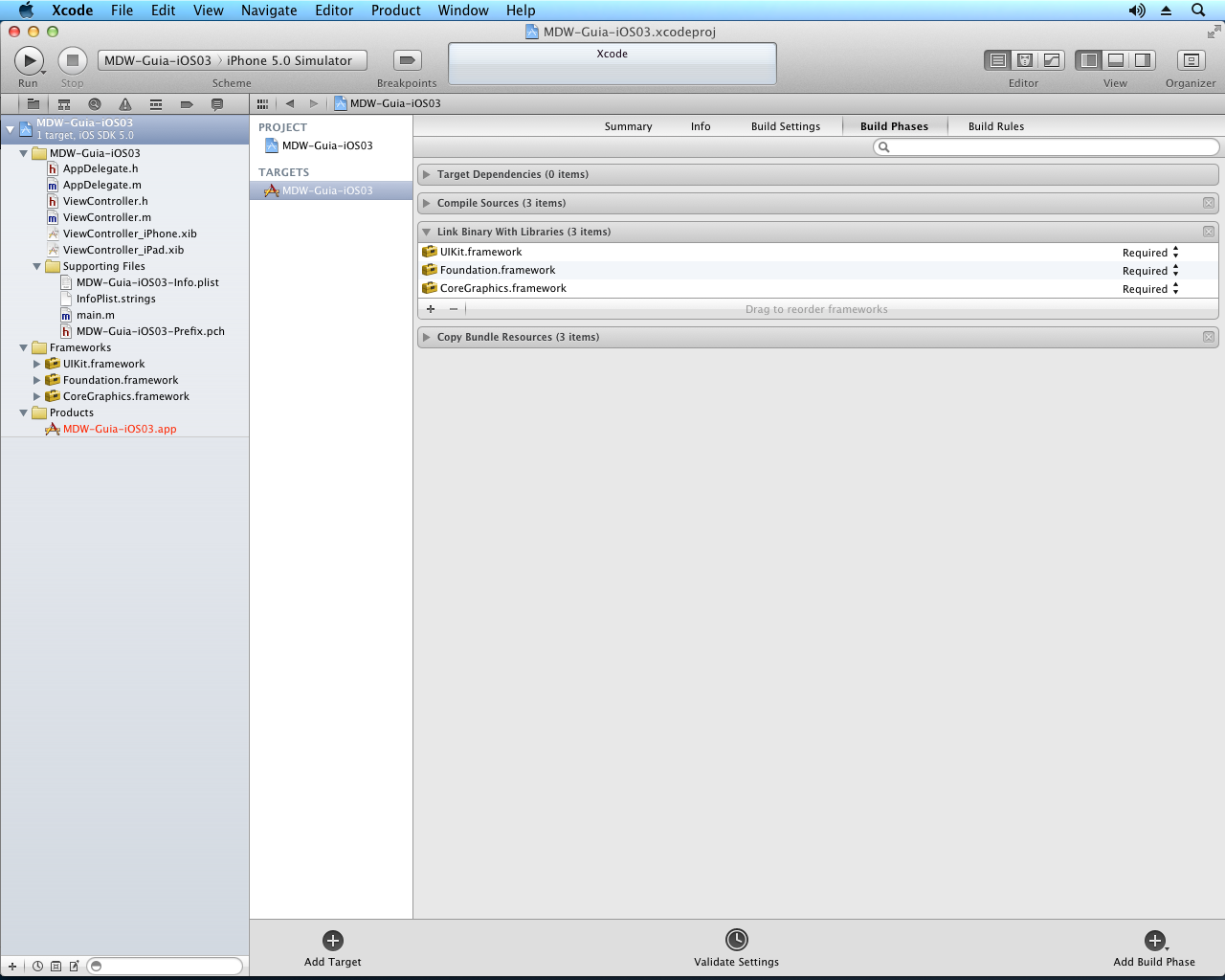The height and width of the screenshot is (980, 1225).
Task: Collapse Link Binary With Libraries section
Action: pos(427,232)
